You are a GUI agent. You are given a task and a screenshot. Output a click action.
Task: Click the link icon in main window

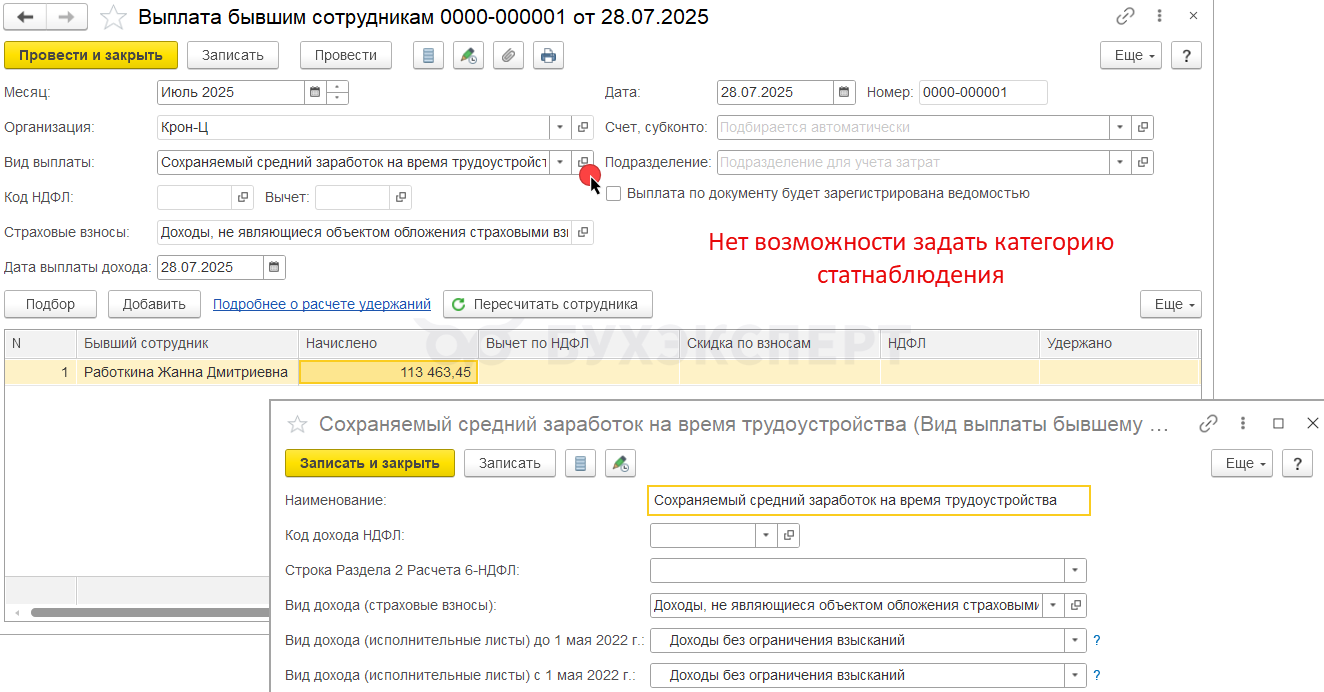click(x=1126, y=17)
